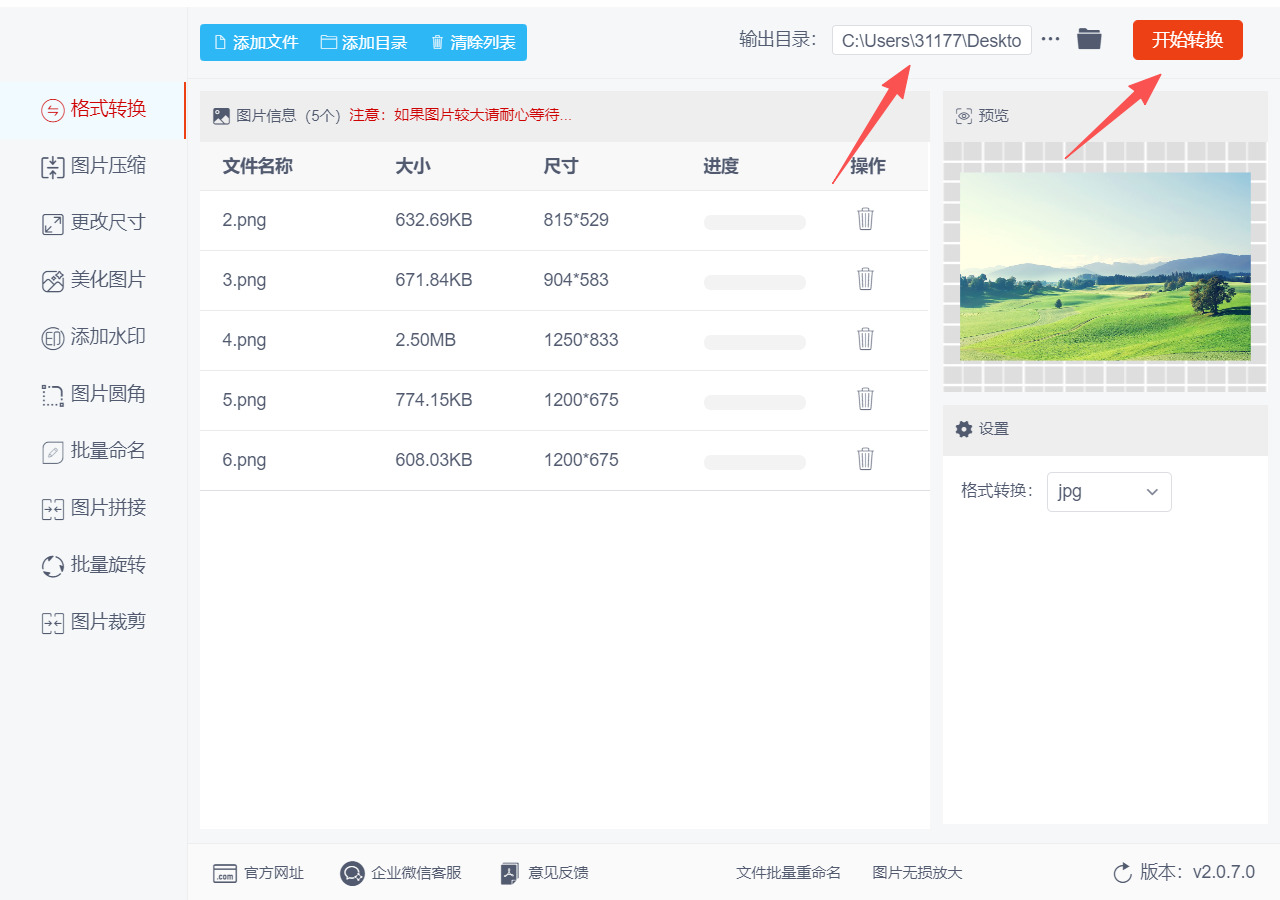The image size is (1280, 900).
Task: Click the 文件名称 column header
Action: (x=257, y=166)
